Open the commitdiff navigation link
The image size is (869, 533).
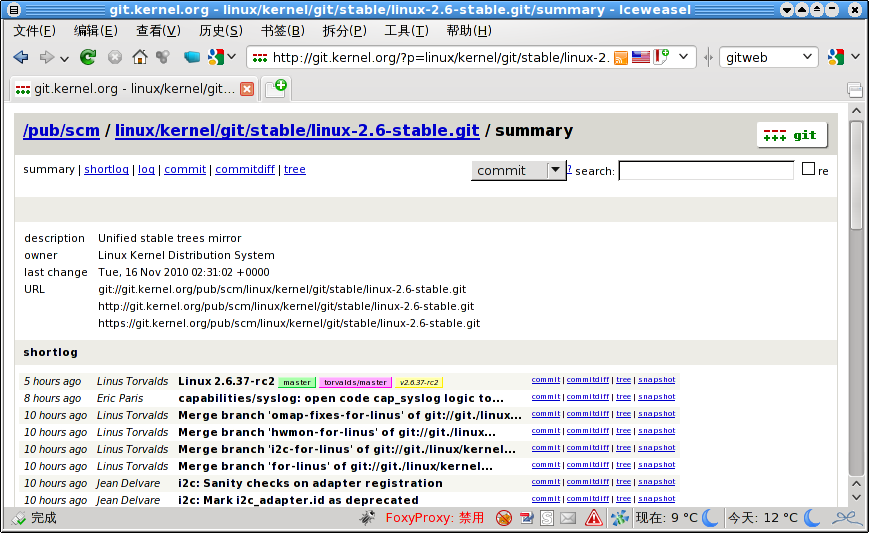click(245, 170)
